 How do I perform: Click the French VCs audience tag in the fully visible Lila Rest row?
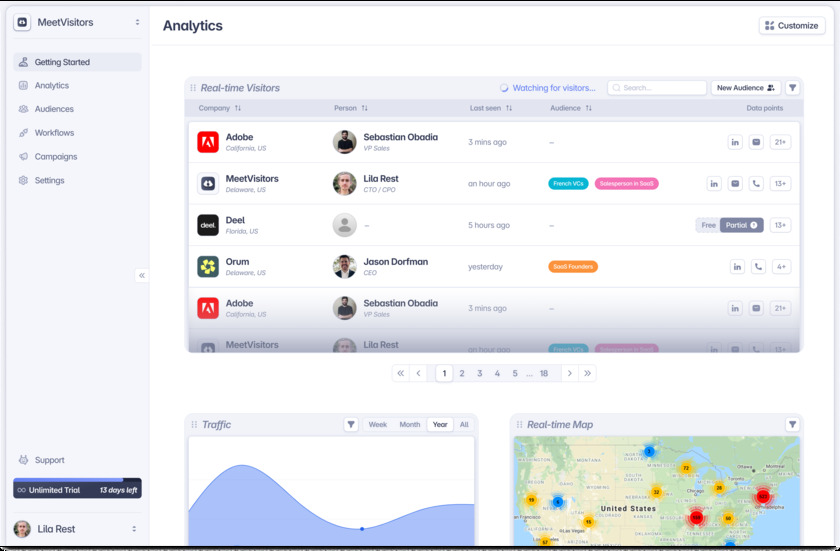(x=568, y=184)
